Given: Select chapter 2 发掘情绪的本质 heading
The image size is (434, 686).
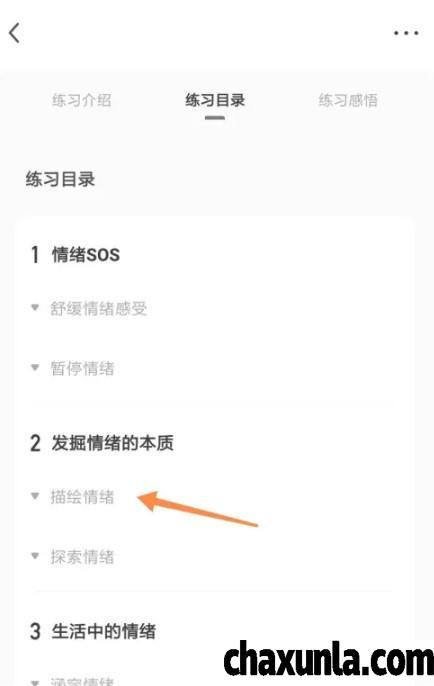Looking at the screenshot, I should point(112,443).
